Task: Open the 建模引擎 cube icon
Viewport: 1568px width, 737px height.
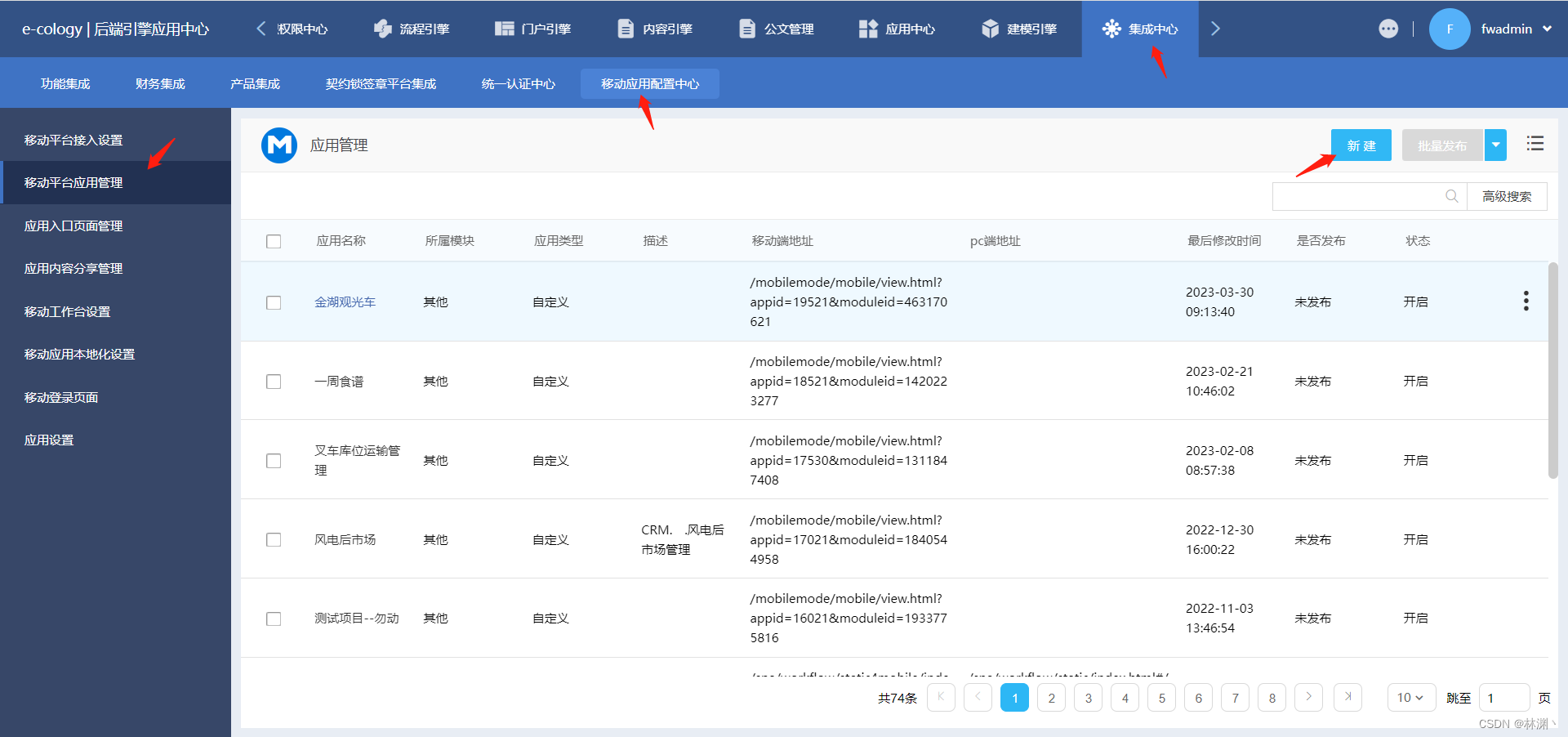Action: 990,29
